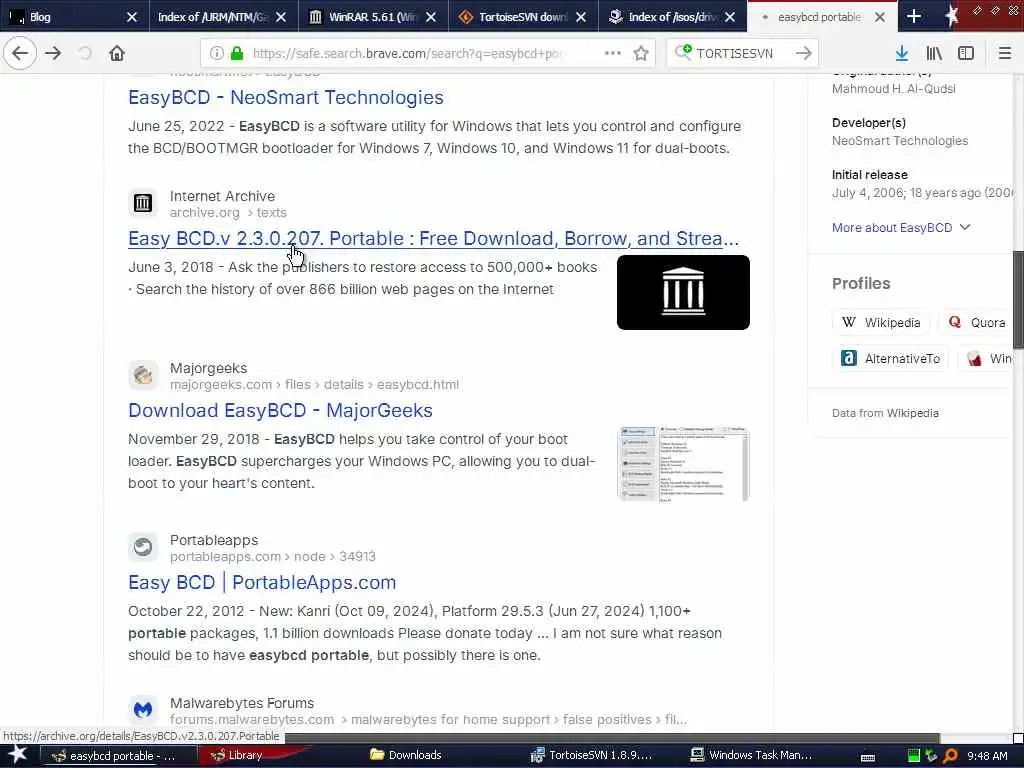
Task: Close the Blog tab
Action: (x=131, y=17)
